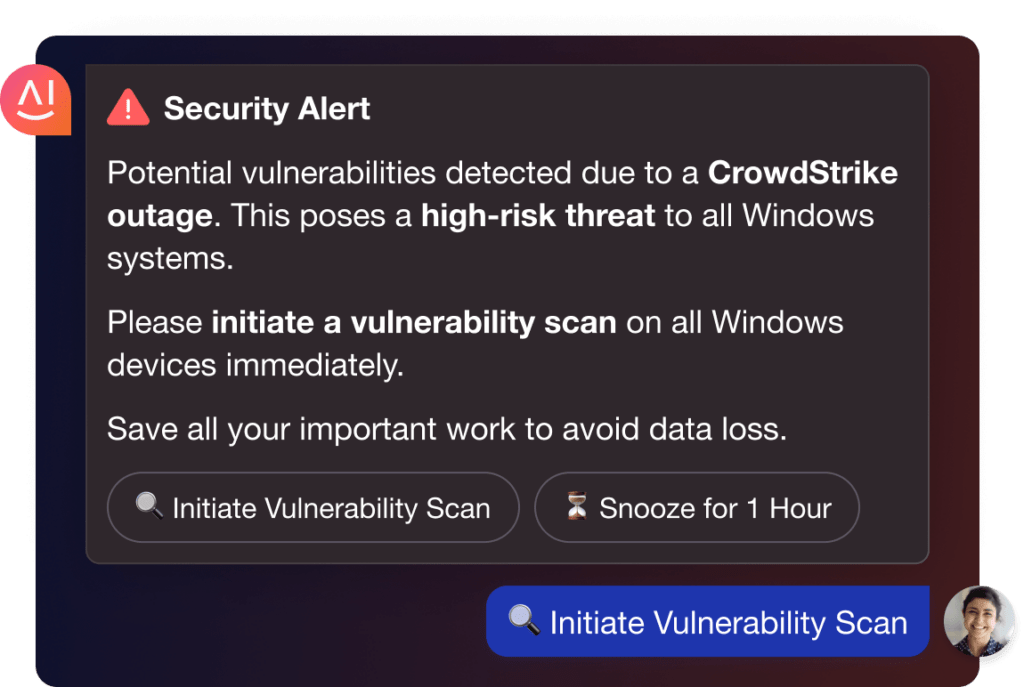Click the red warning triangle icon

tap(128, 108)
